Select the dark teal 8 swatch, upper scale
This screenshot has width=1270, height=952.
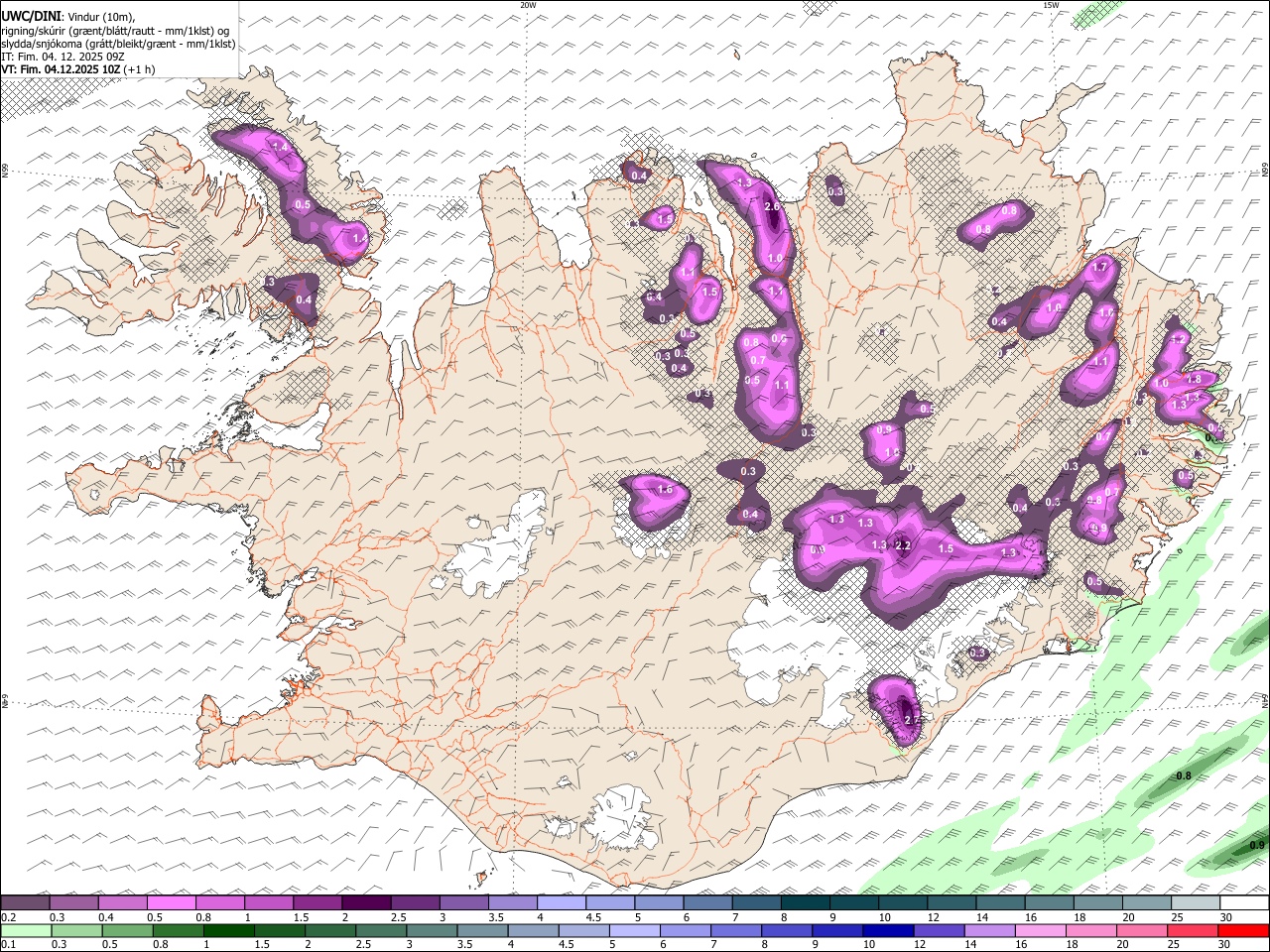[804, 902]
